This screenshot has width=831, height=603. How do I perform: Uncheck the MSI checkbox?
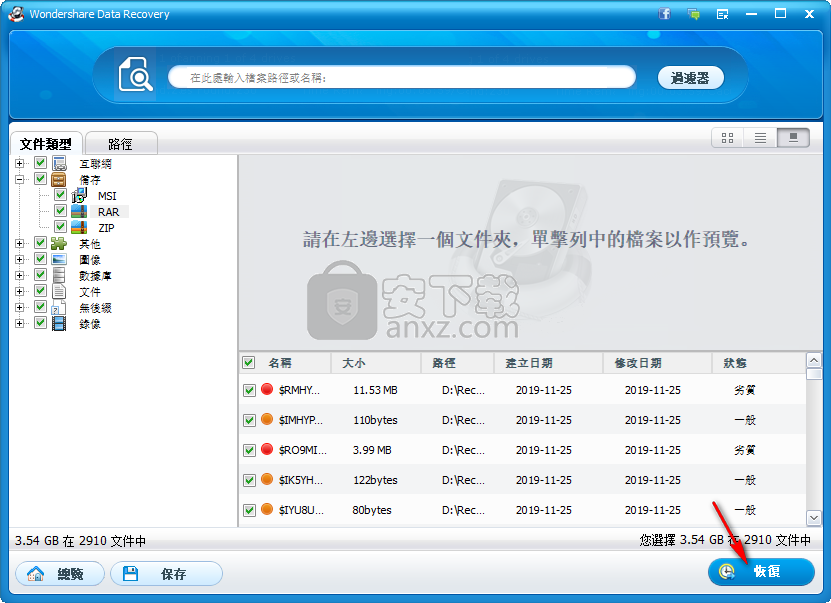click(x=60, y=195)
